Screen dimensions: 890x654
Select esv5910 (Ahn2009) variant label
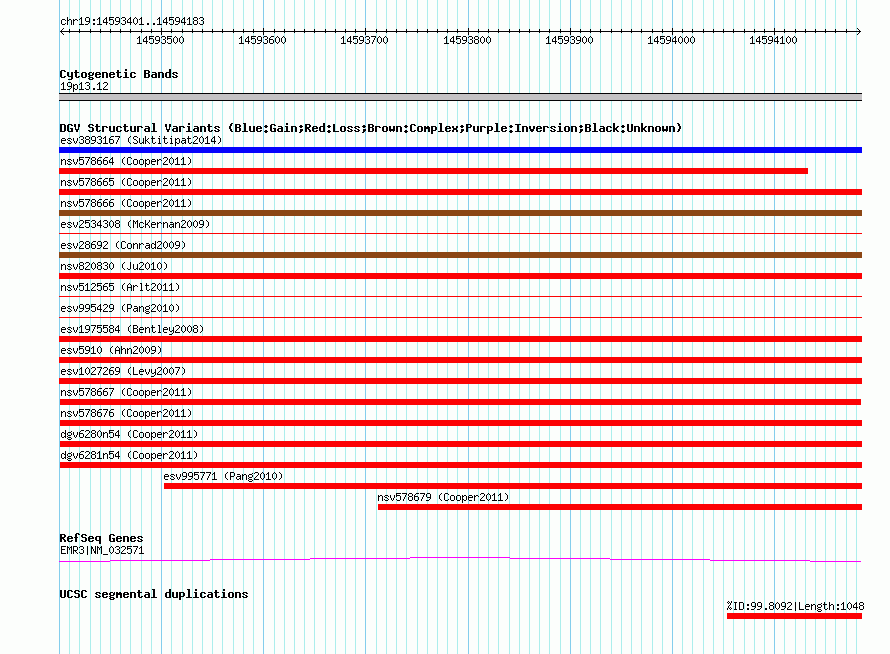click(111, 350)
